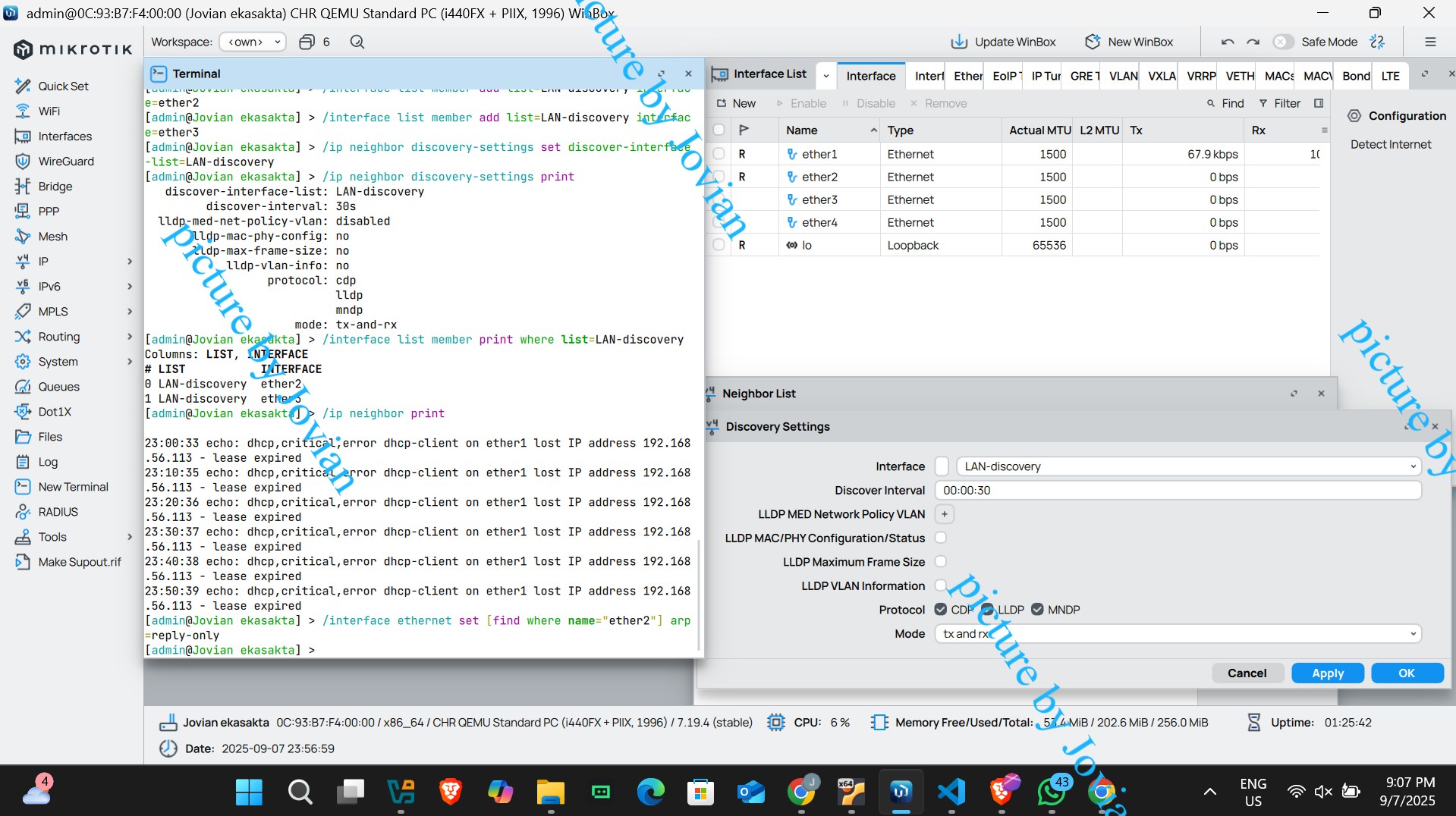Expand the Routing submenu
Image resolution: width=1456 pixels, height=816 pixels.
click(x=130, y=336)
